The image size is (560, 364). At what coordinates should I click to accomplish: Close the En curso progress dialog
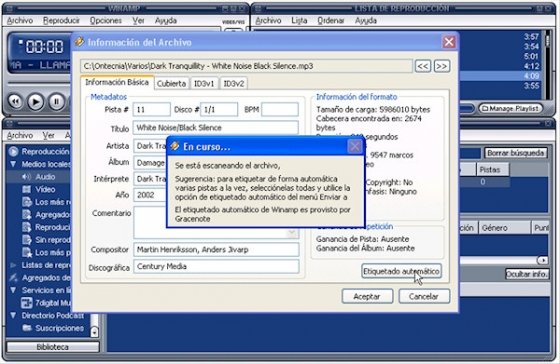point(355,146)
